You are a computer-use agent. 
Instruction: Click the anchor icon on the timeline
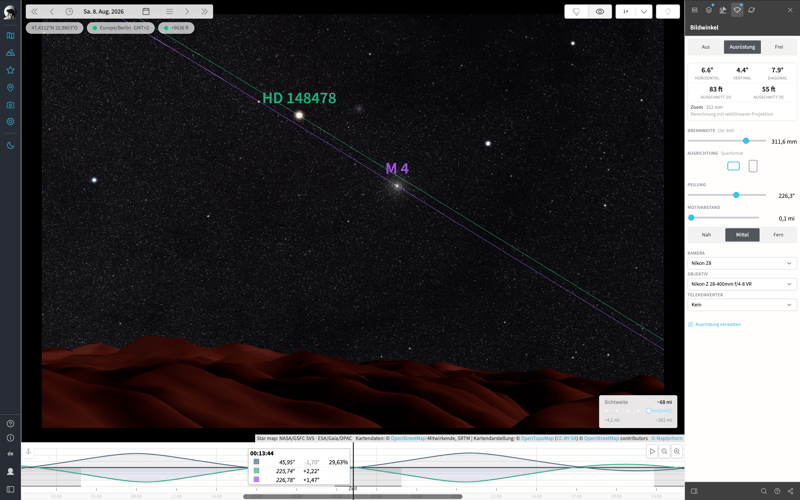(29, 451)
